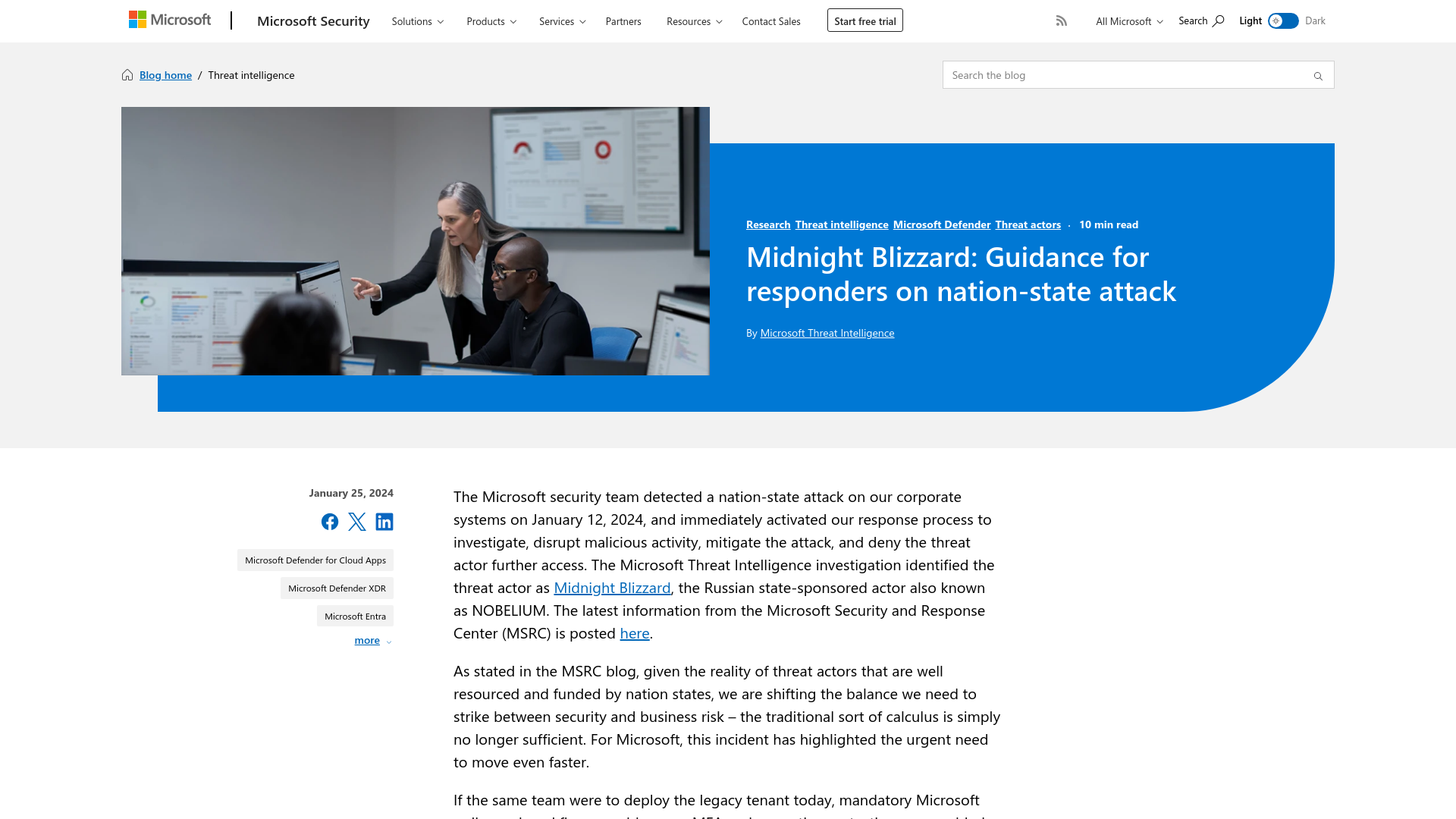Click the Threat intelligence breadcrumb link
1456x819 pixels.
tap(251, 74)
